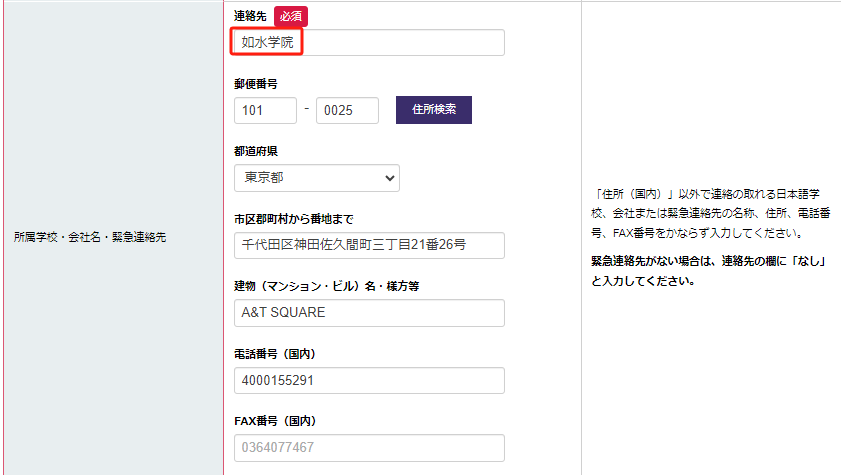841x475 pixels.
Task: Click the 市区郡町村から番地まで address field
Action: tap(369, 245)
